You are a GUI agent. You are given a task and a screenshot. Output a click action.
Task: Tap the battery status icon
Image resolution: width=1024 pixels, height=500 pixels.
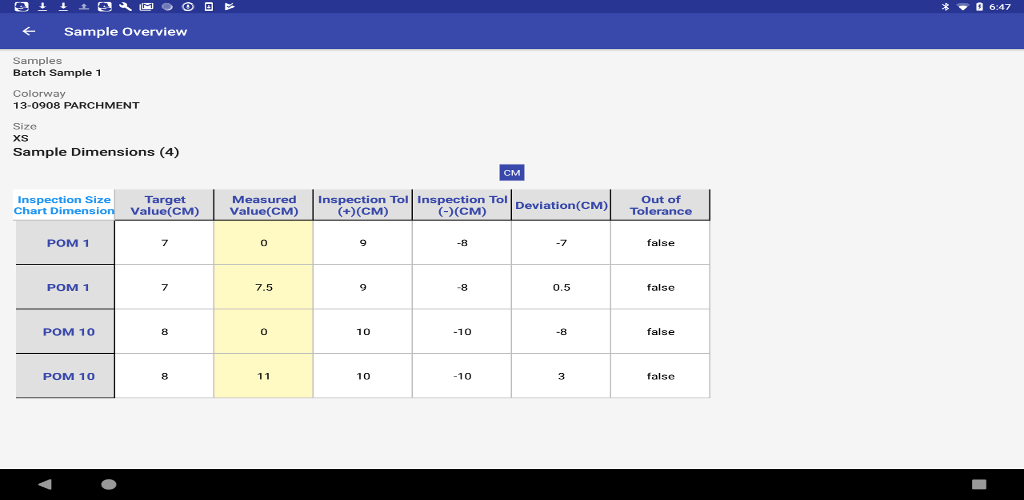pyautogui.click(x=980, y=7)
